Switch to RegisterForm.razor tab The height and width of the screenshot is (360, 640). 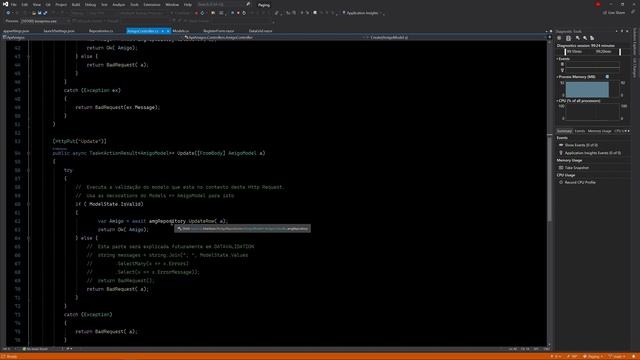coord(218,31)
